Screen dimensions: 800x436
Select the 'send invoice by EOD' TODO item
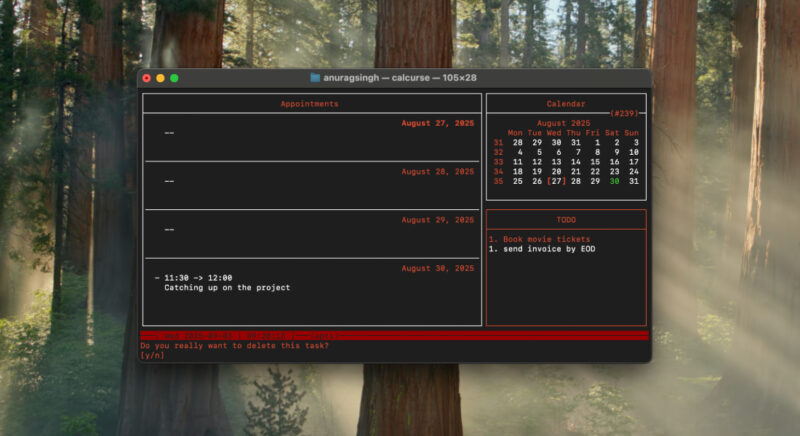[x=542, y=249]
